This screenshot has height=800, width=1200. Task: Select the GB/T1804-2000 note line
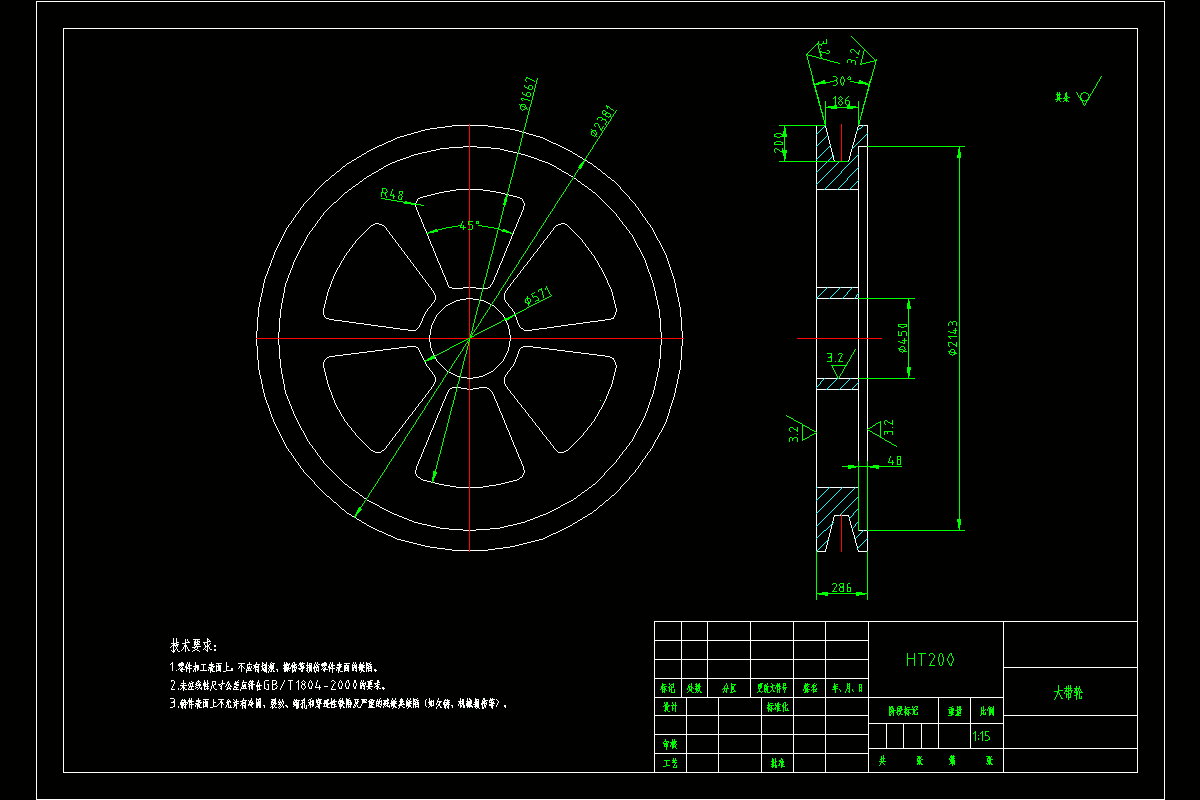278,685
